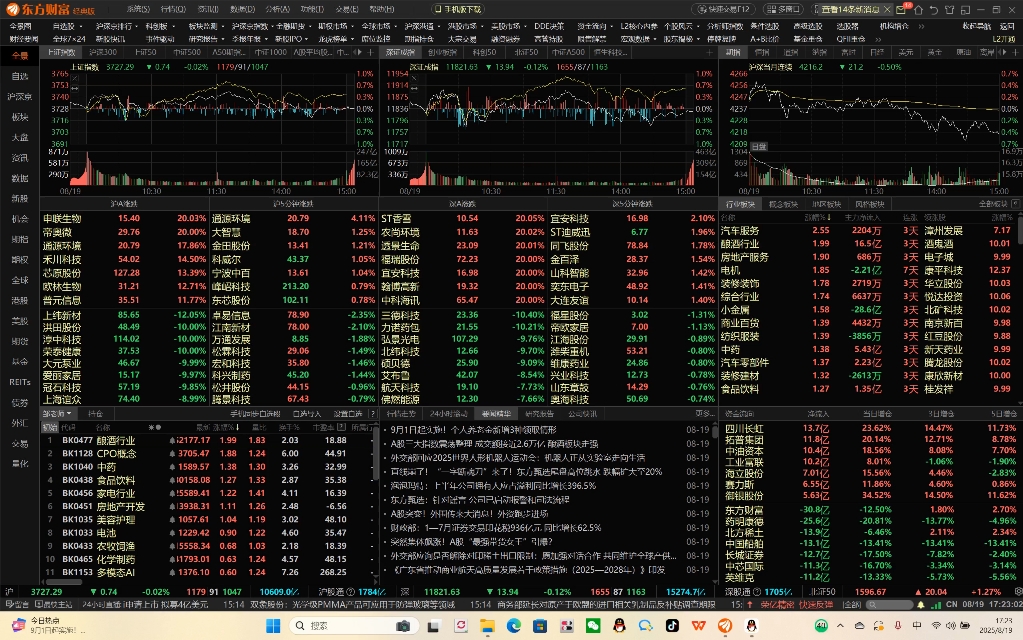Viewport: 1023px width, 640px height.
Task: Open TikTok/Douyin icon on taskbar
Action: click(672, 626)
